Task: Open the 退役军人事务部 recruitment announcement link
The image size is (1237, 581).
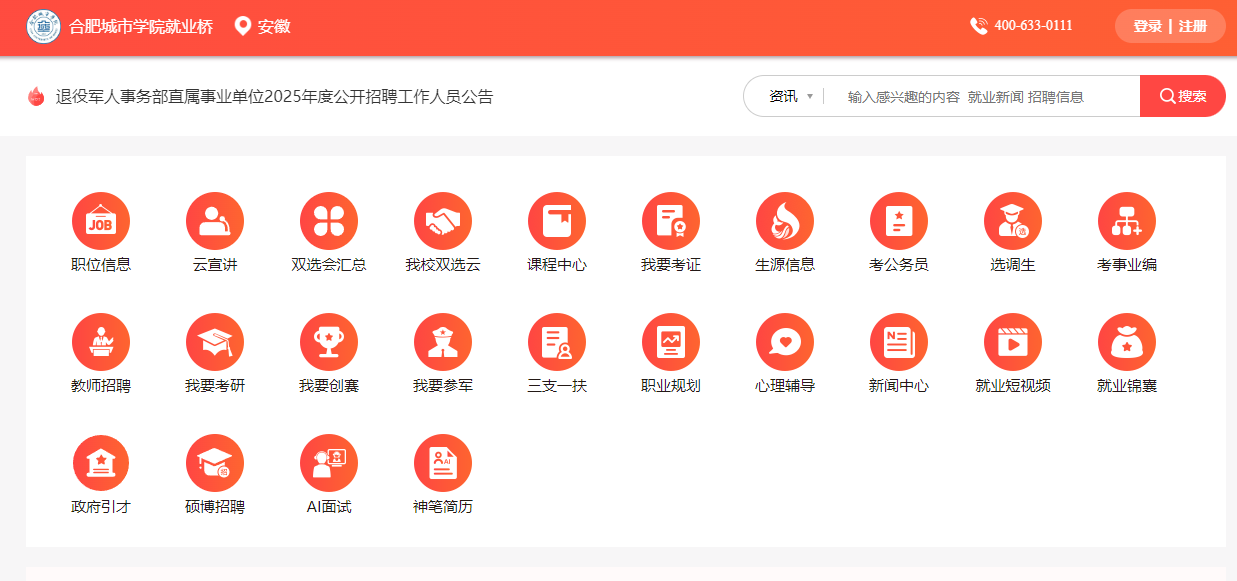Action: click(274, 97)
